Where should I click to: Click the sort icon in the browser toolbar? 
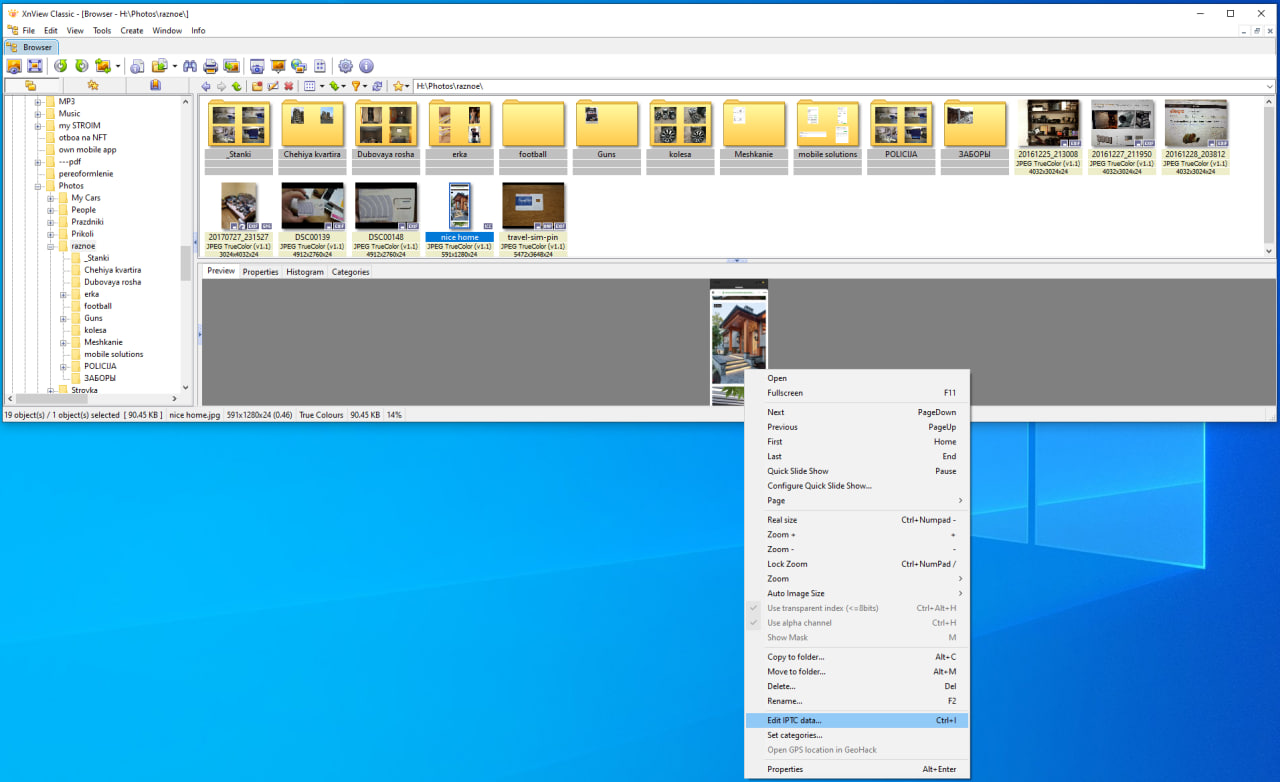334,86
